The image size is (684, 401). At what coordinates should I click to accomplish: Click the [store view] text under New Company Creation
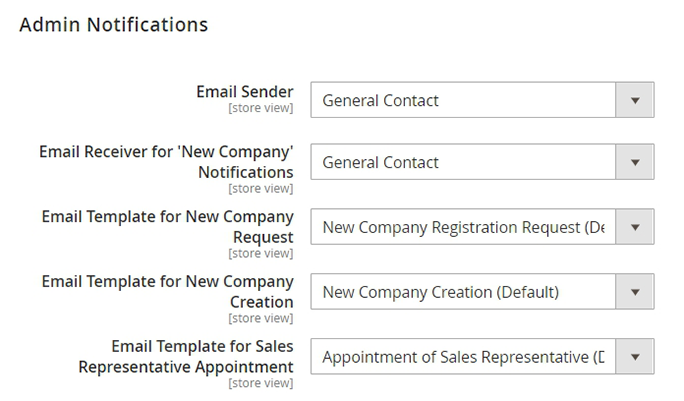click(x=261, y=318)
